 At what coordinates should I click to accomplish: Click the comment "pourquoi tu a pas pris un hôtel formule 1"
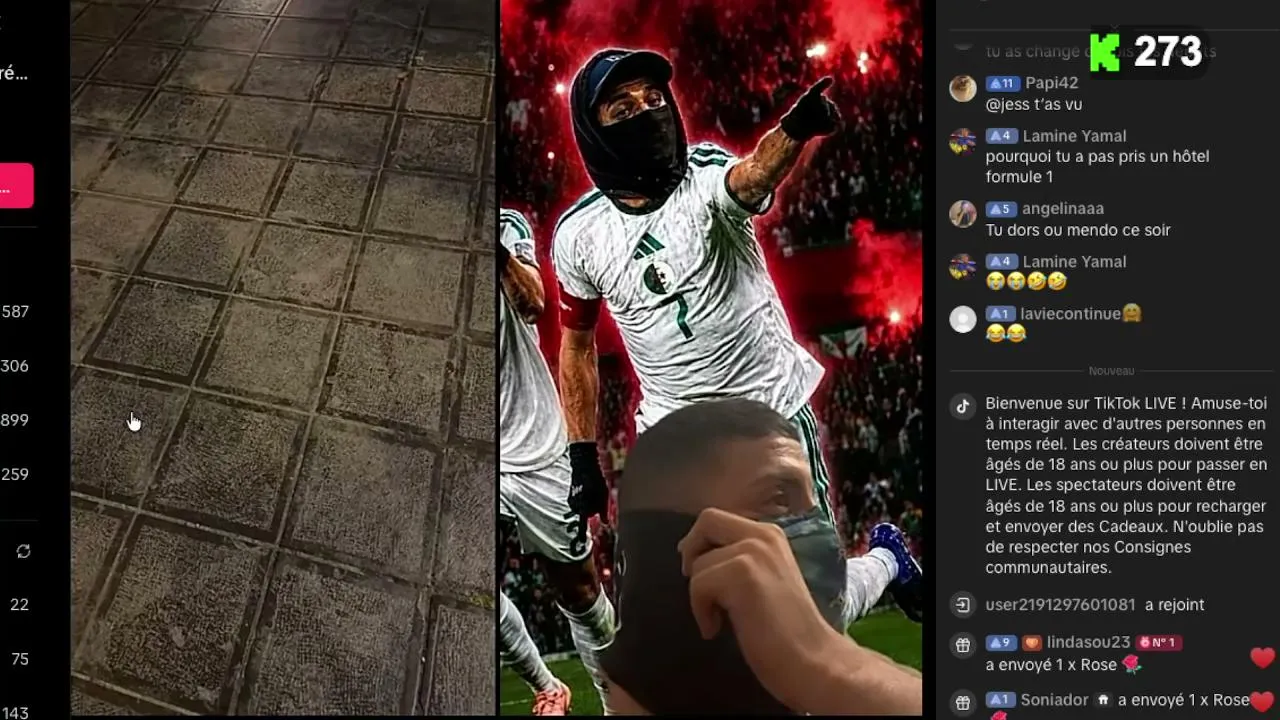point(1097,167)
